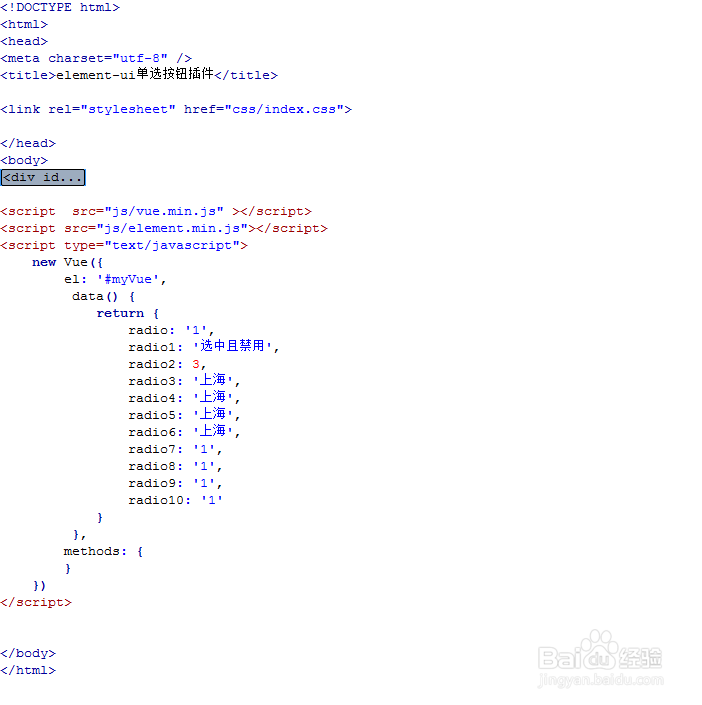
Task: Click the radio3: '上海' line
Action: [184, 381]
